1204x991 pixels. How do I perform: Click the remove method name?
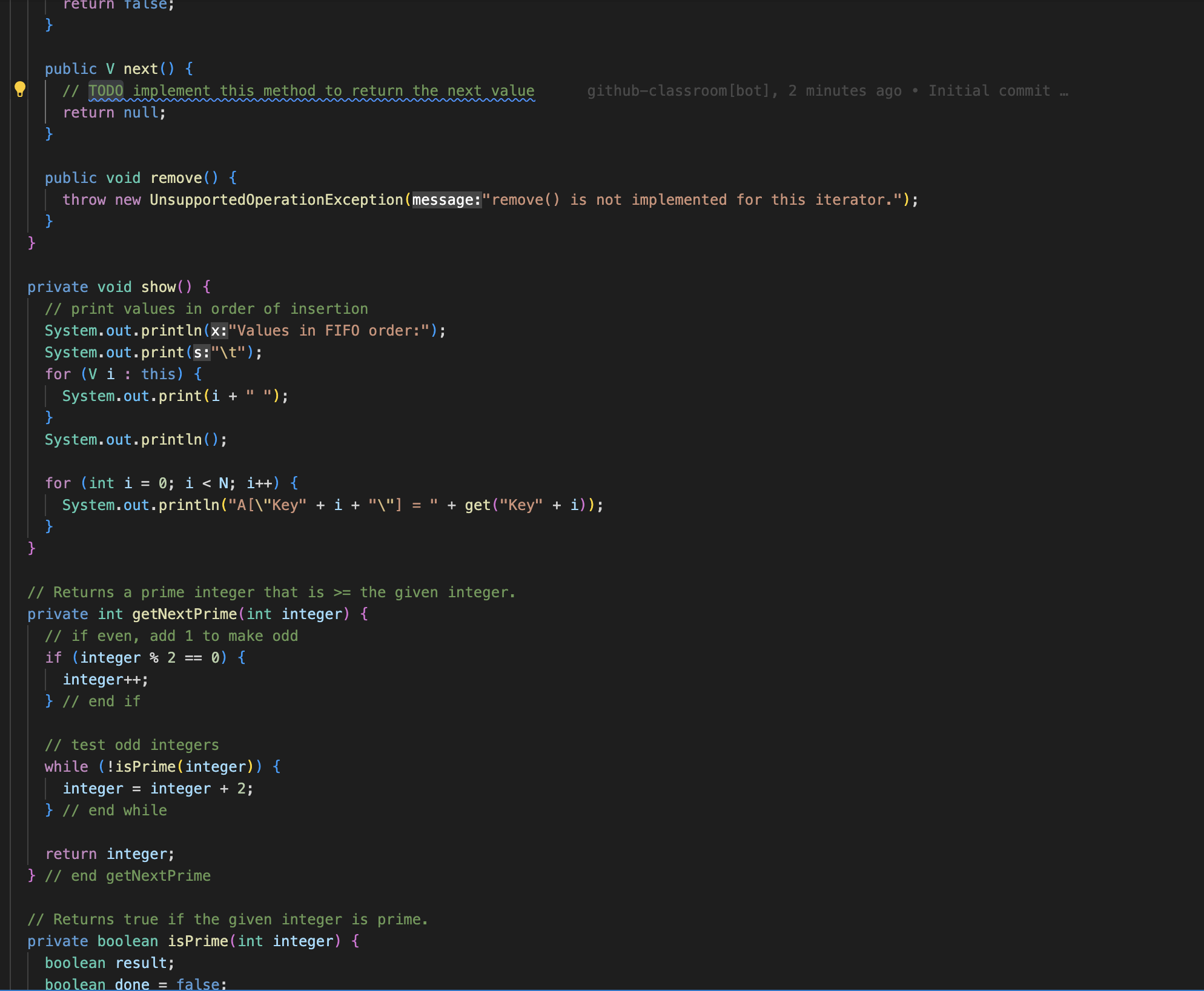[176, 178]
